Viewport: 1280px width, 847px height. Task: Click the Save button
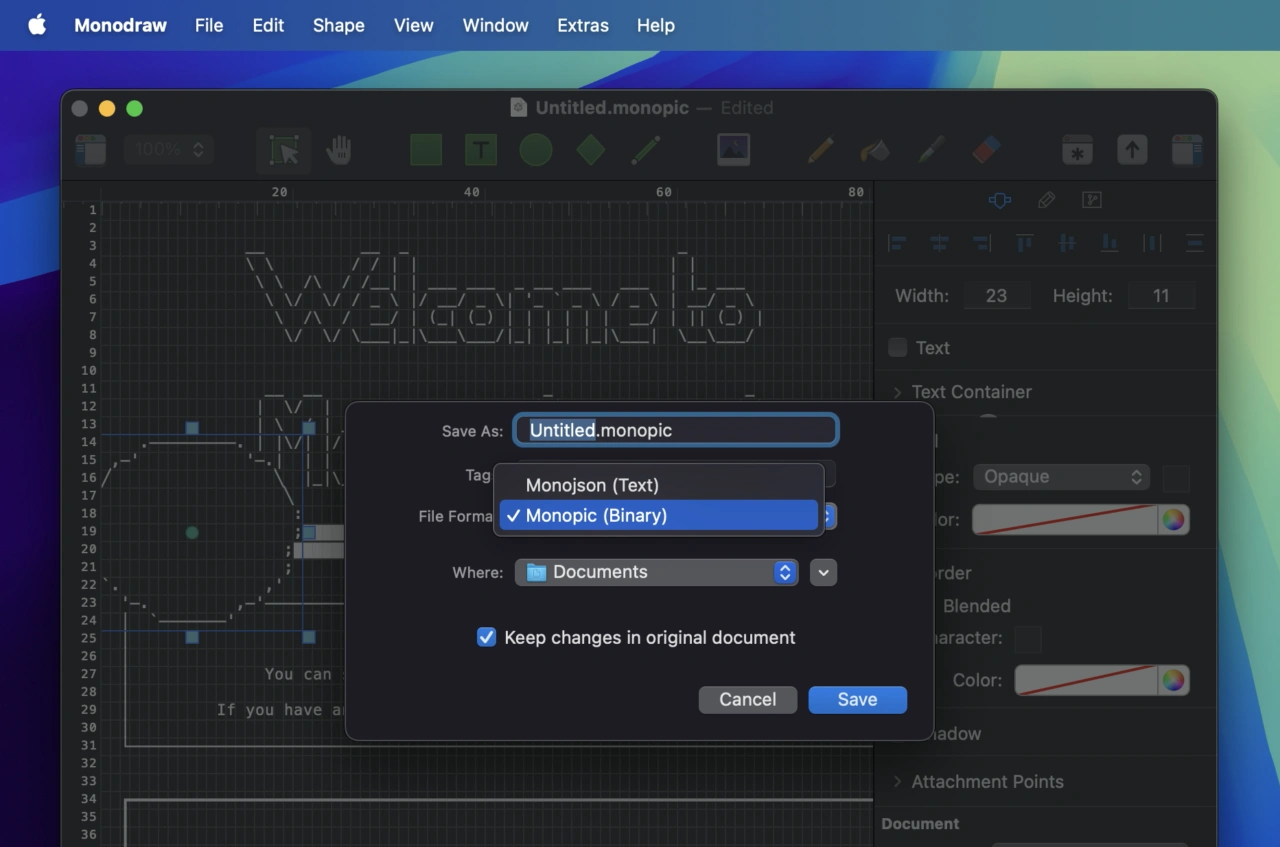[x=857, y=699]
